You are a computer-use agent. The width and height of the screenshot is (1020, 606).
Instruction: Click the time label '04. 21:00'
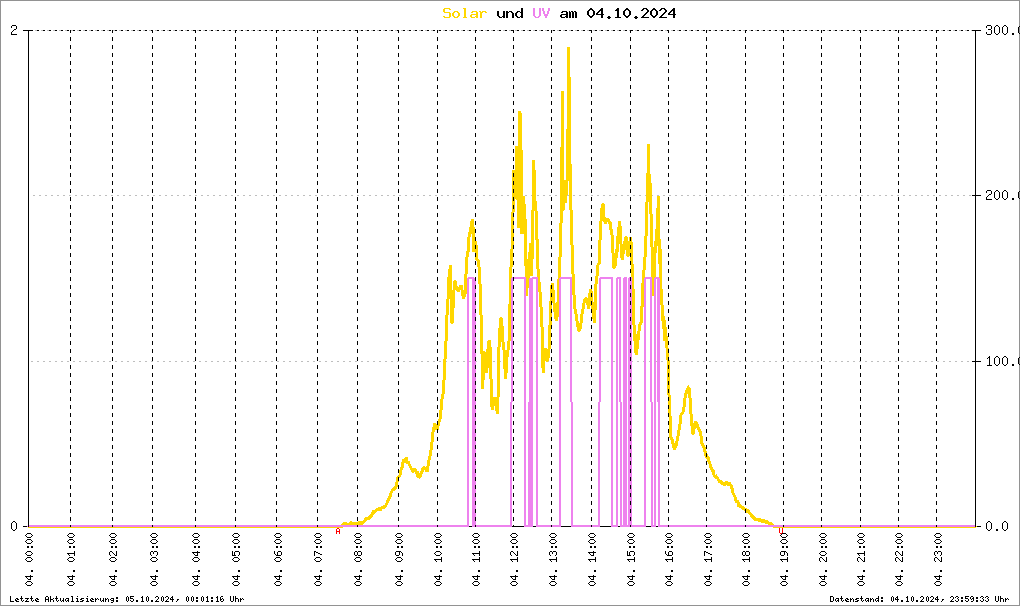(x=861, y=560)
